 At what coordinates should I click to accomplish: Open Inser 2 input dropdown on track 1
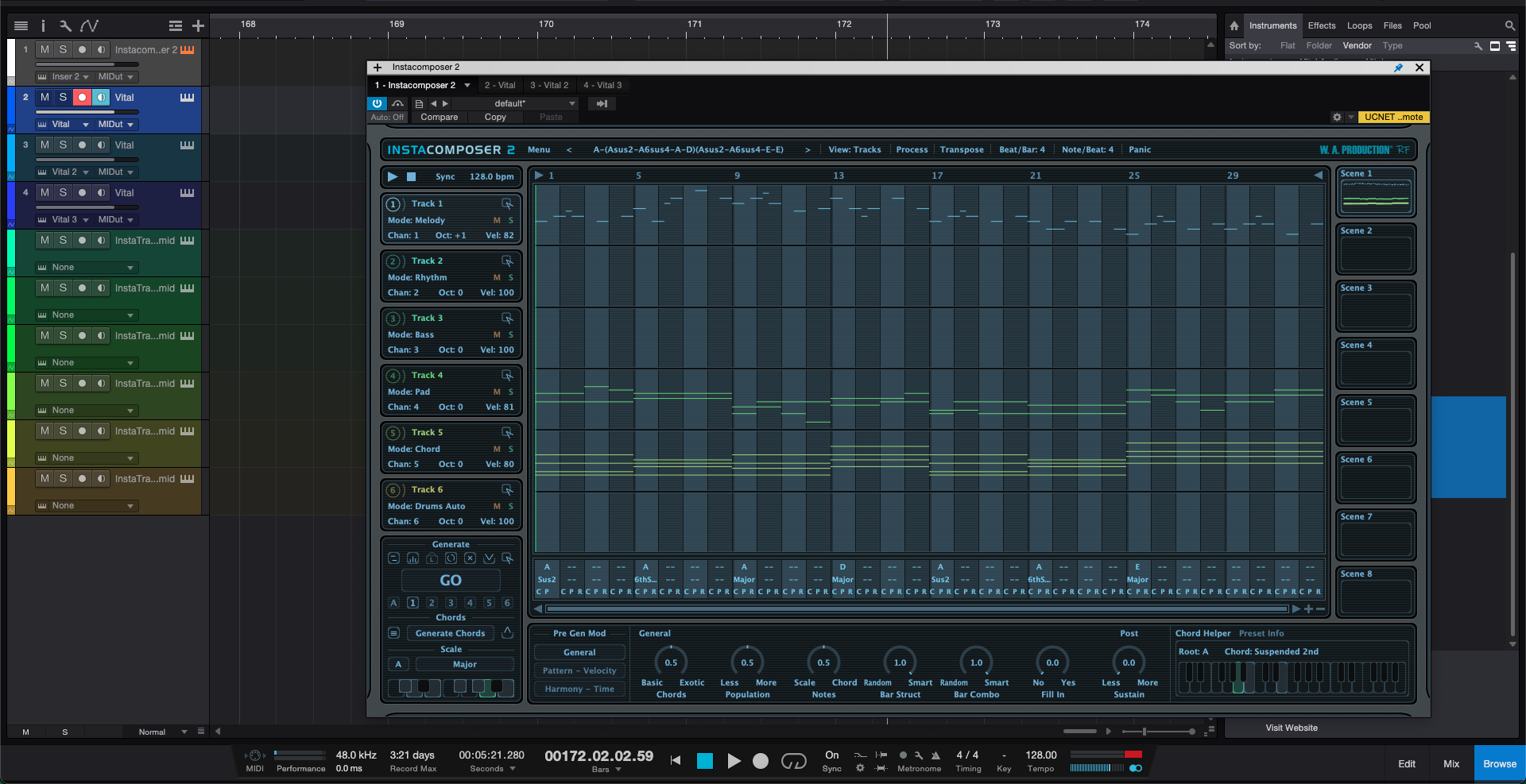click(65, 76)
